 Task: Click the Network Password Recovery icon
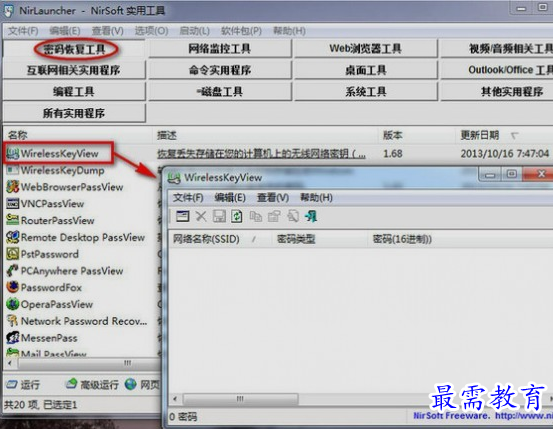[12, 321]
